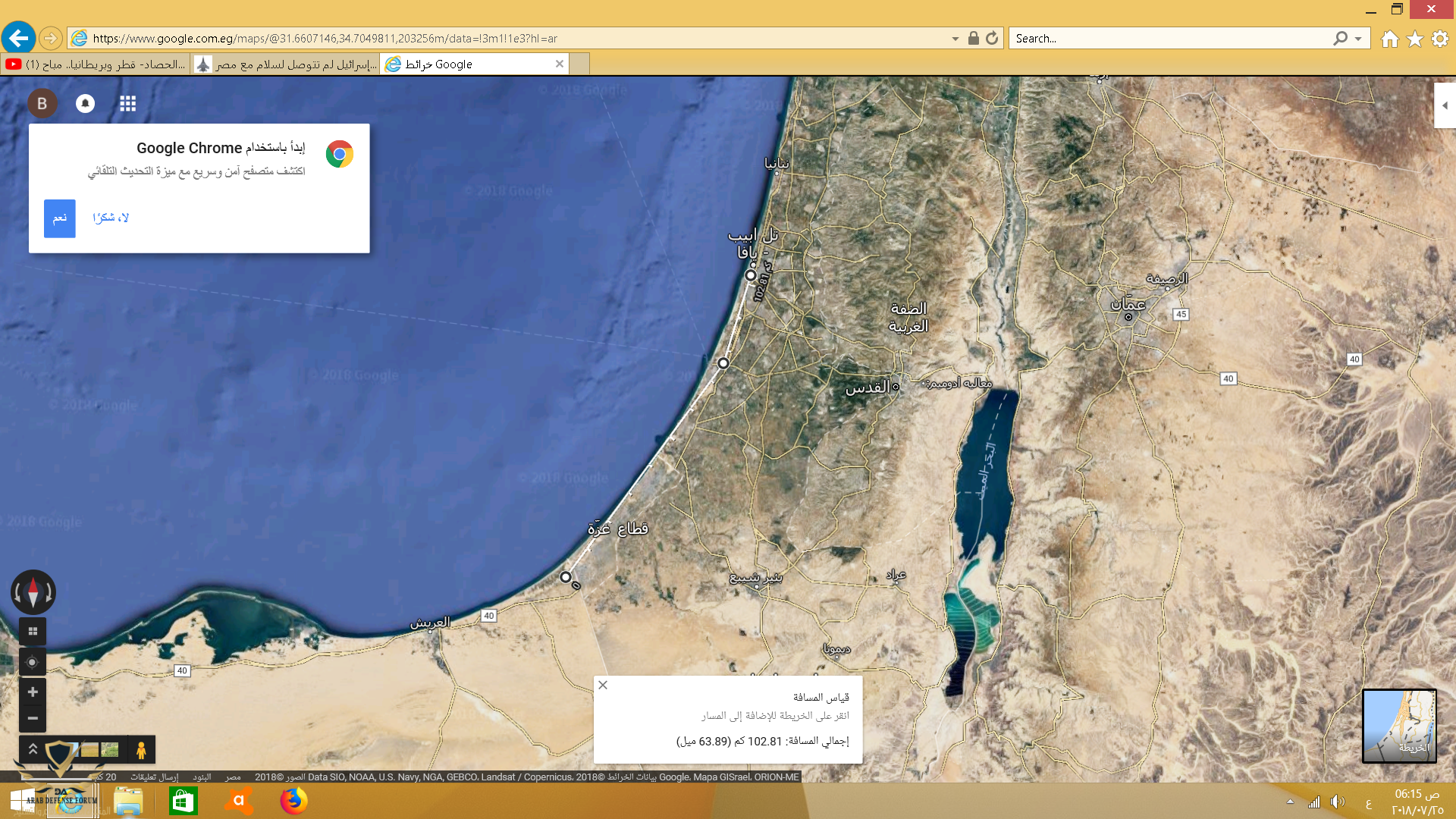
Task: Click the العريش map label
Action: pos(430,623)
